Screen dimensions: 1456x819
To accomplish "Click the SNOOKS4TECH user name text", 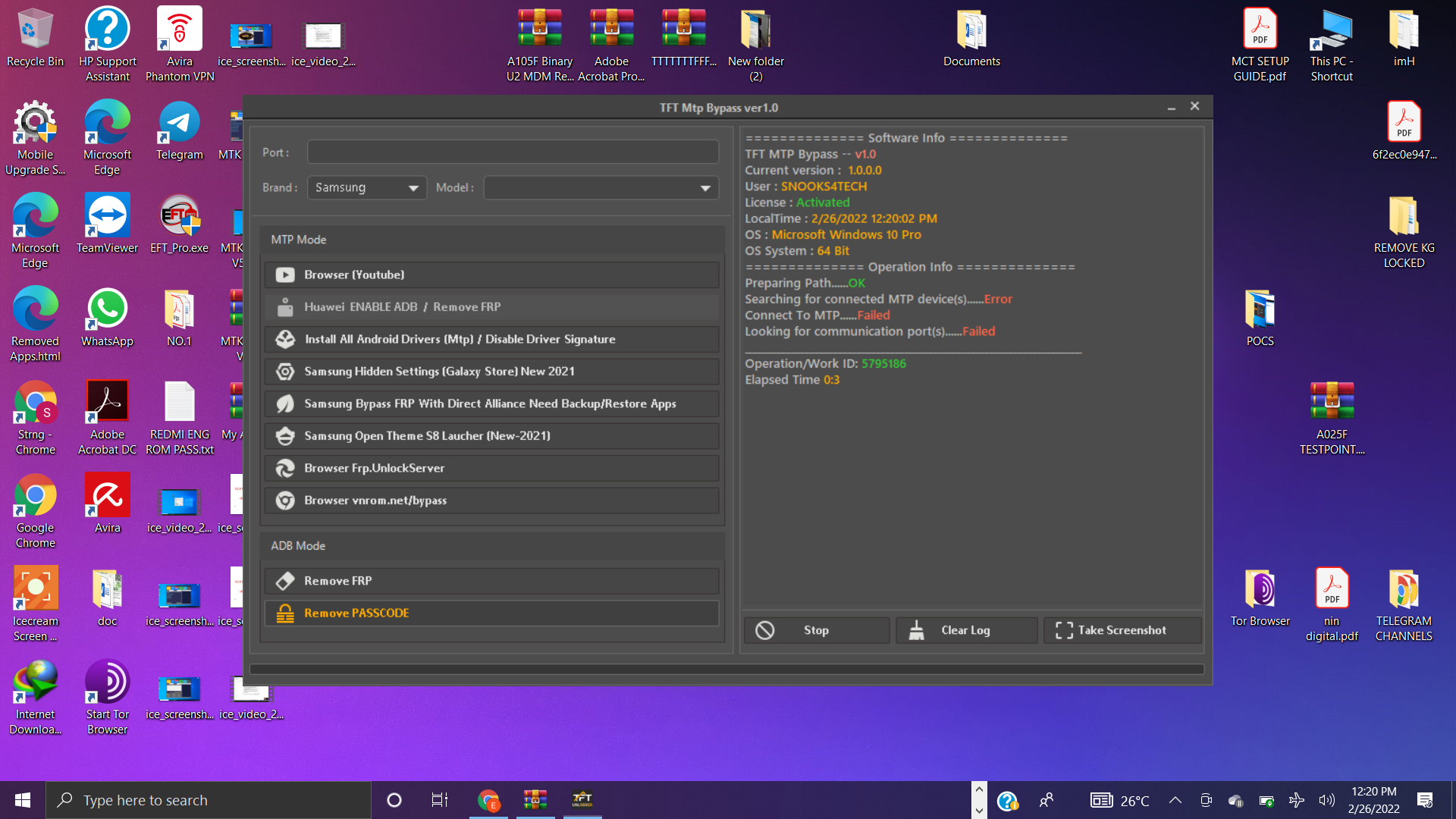I will [824, 187].
